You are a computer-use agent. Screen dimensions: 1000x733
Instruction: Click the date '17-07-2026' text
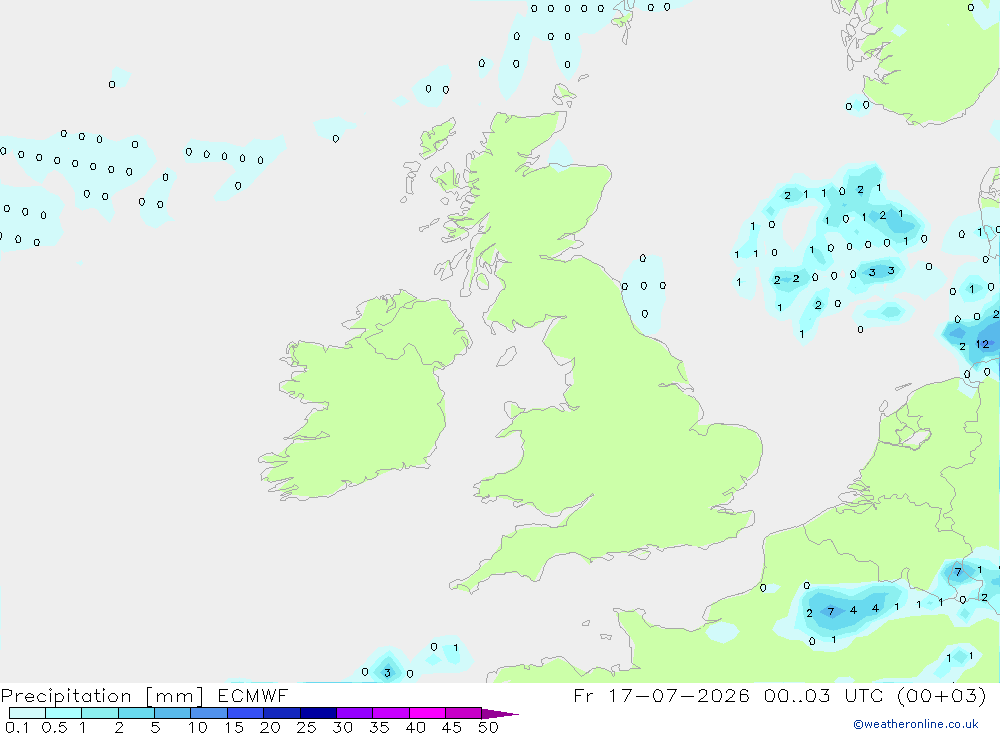click(679, 695)
